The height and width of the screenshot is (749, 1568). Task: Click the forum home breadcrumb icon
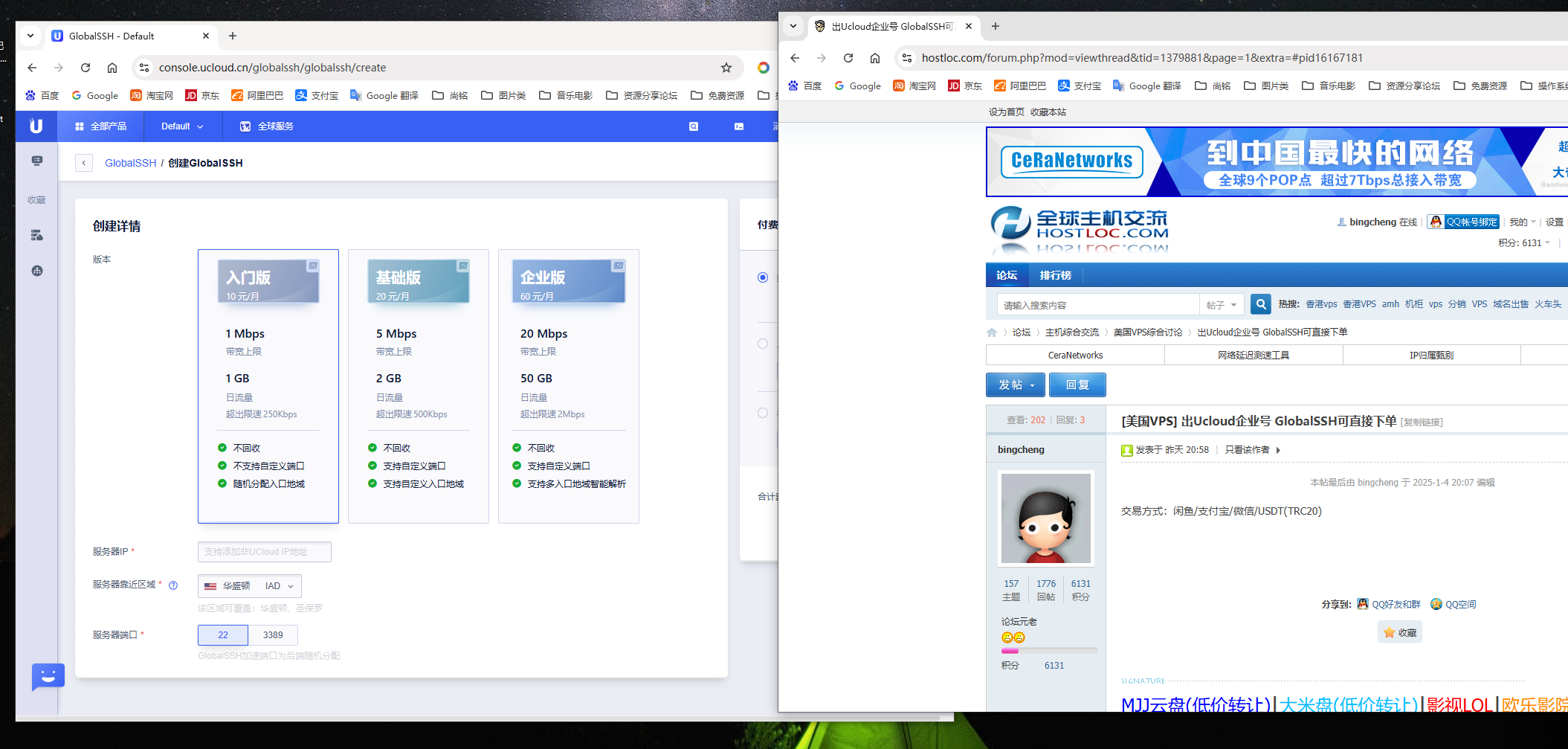[x=992, y=332]
